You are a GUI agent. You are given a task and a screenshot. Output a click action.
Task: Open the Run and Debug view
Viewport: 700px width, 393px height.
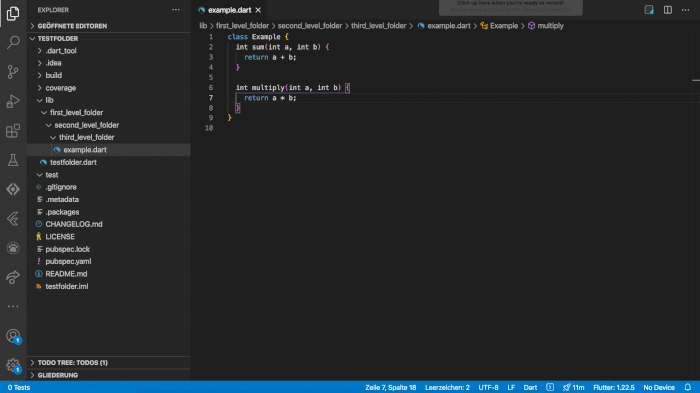(x=13, y=101)
